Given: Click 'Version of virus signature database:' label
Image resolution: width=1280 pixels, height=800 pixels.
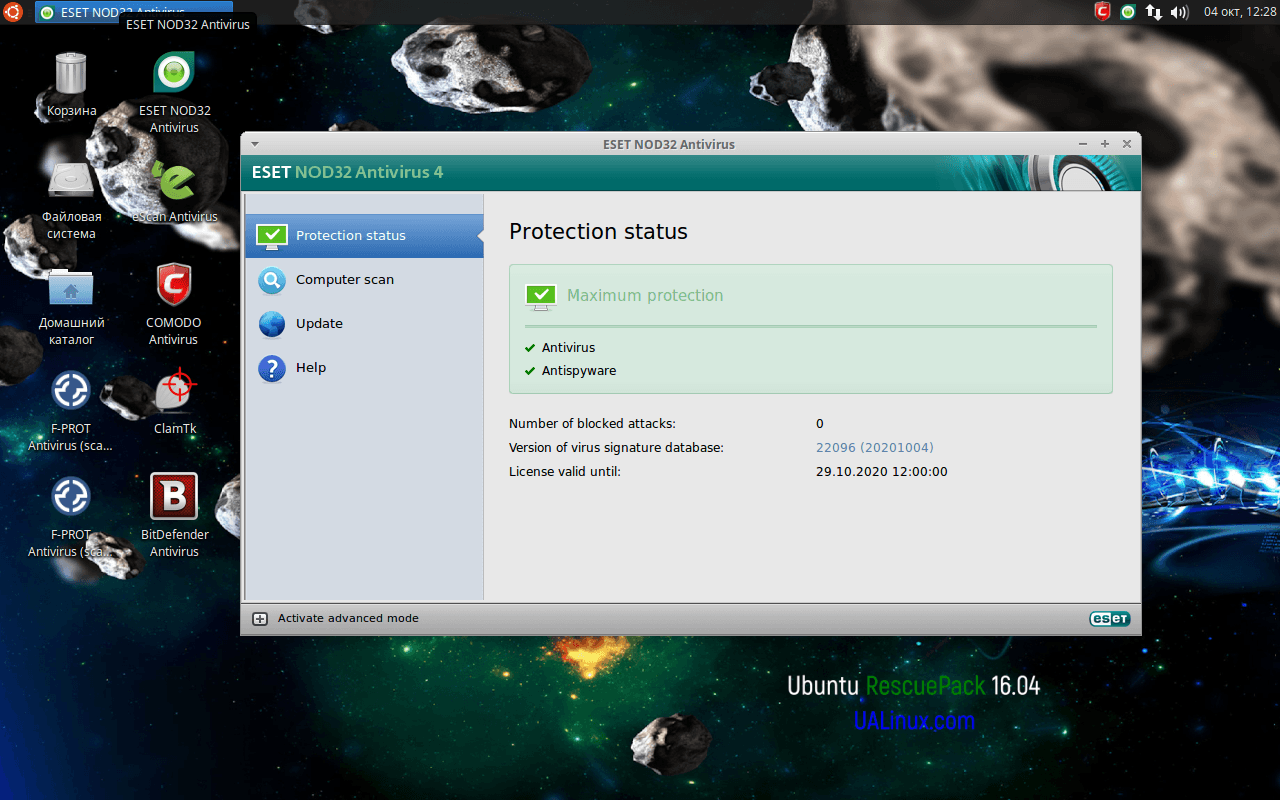Looking at the screenshot, I should [x=616, y=448].
